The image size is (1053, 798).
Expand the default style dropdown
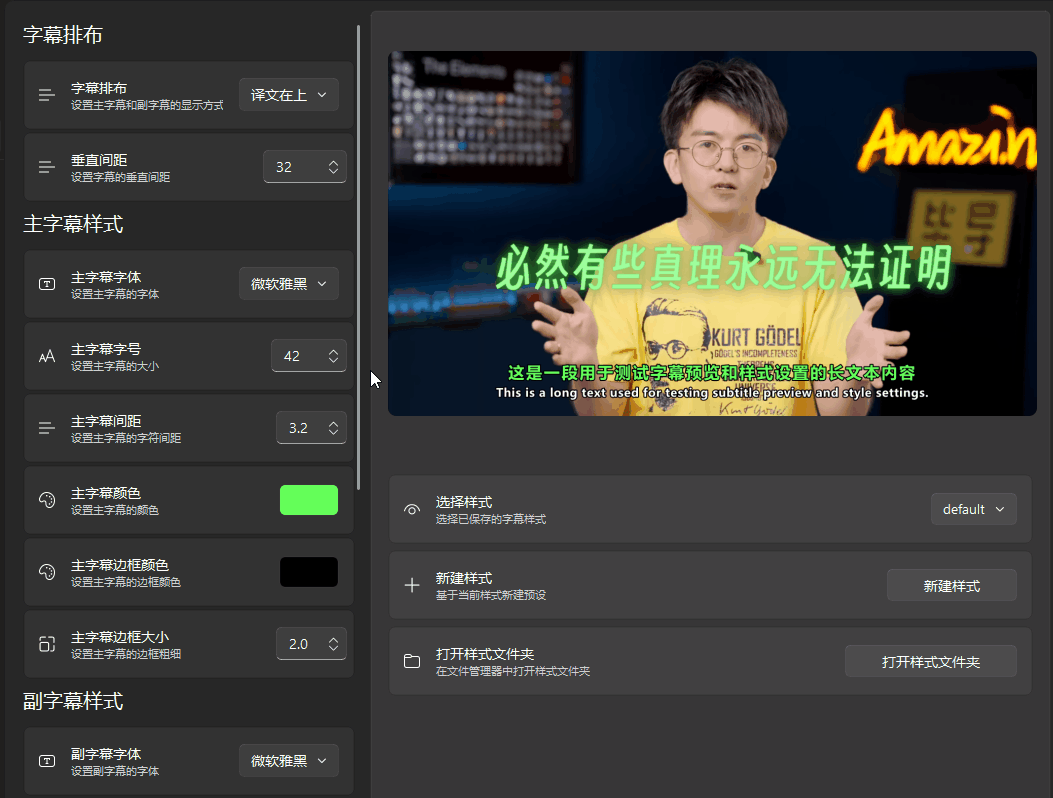(973, 509)
